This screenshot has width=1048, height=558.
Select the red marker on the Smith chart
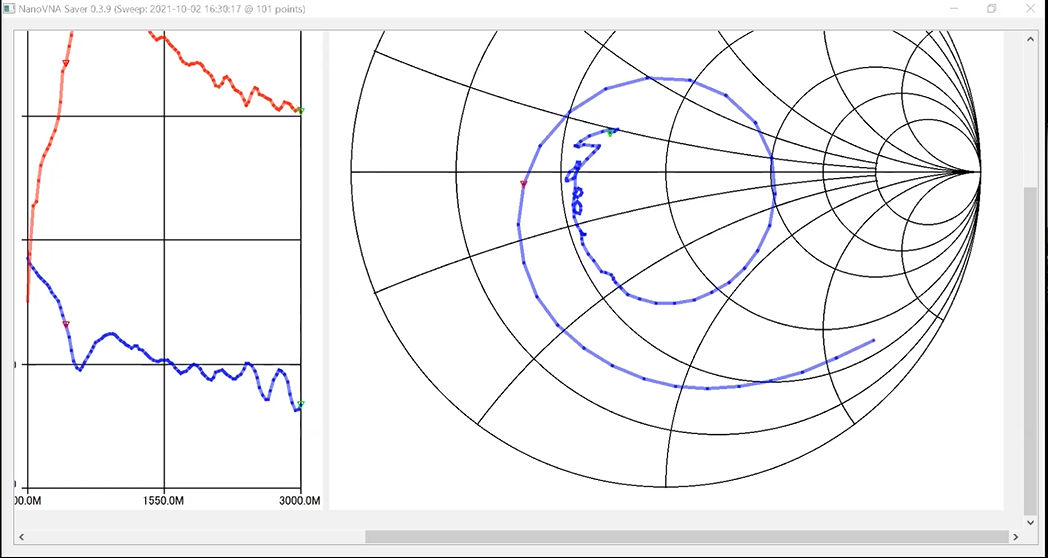pyautogui.click(x=523, y=184)
